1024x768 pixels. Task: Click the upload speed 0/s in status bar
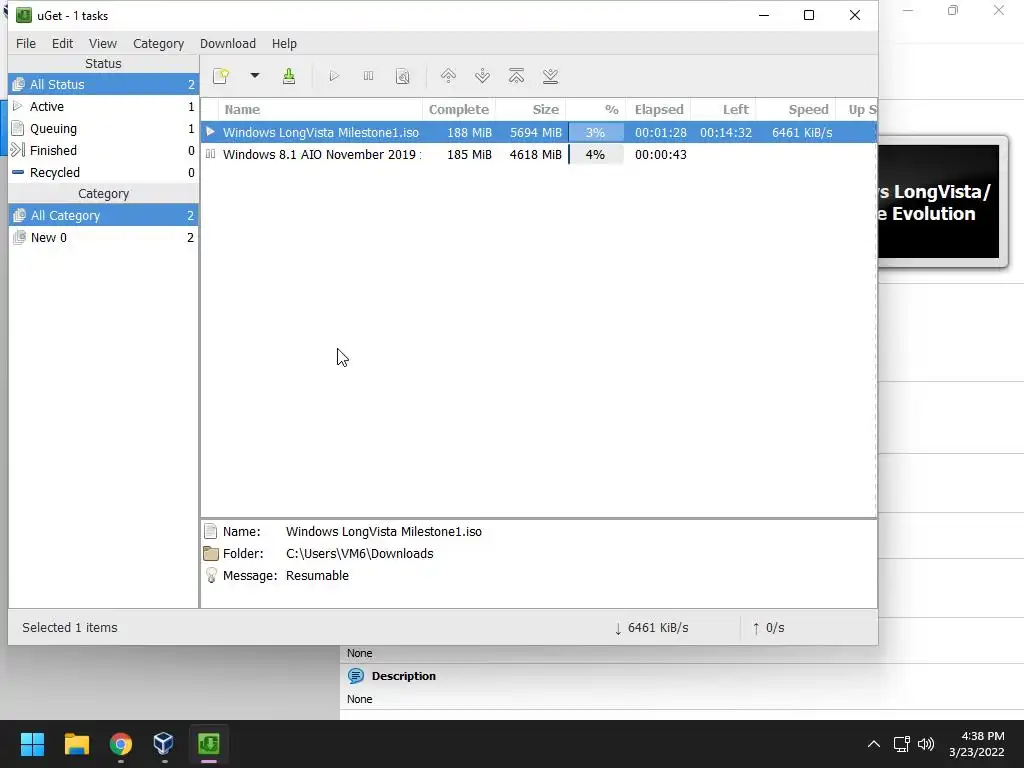pos(768,628)
